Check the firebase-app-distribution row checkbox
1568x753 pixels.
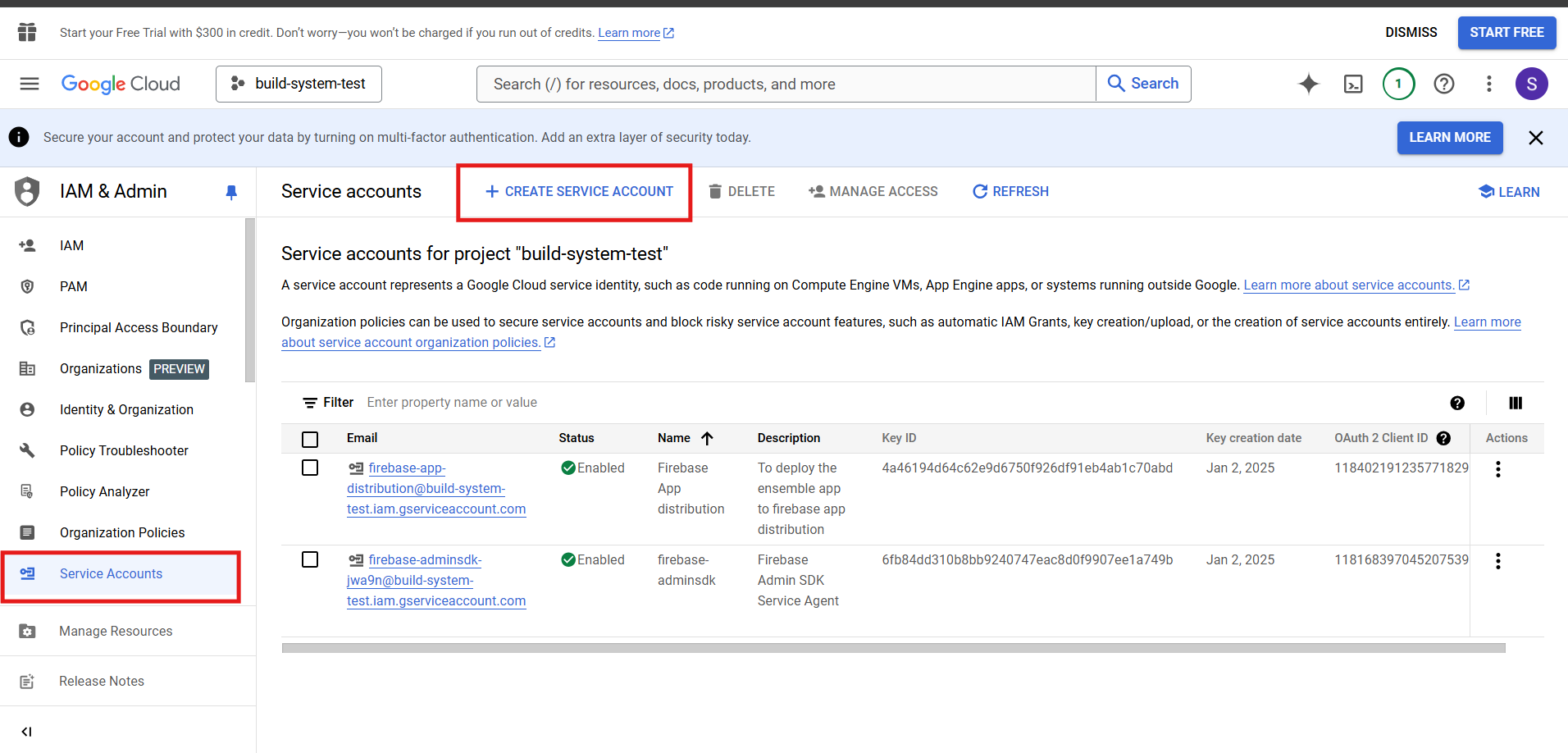(x=310, y=468)
